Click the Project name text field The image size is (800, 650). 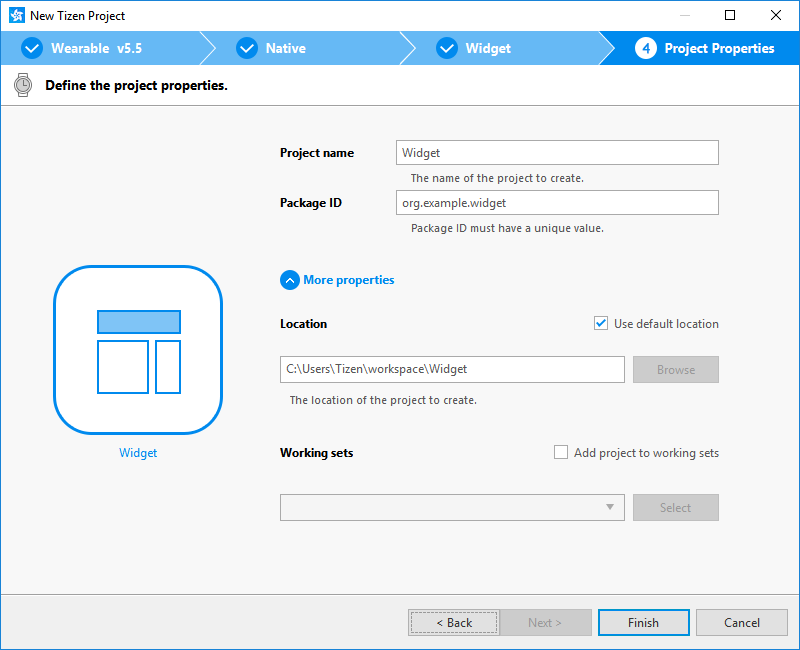coord(557,152)
